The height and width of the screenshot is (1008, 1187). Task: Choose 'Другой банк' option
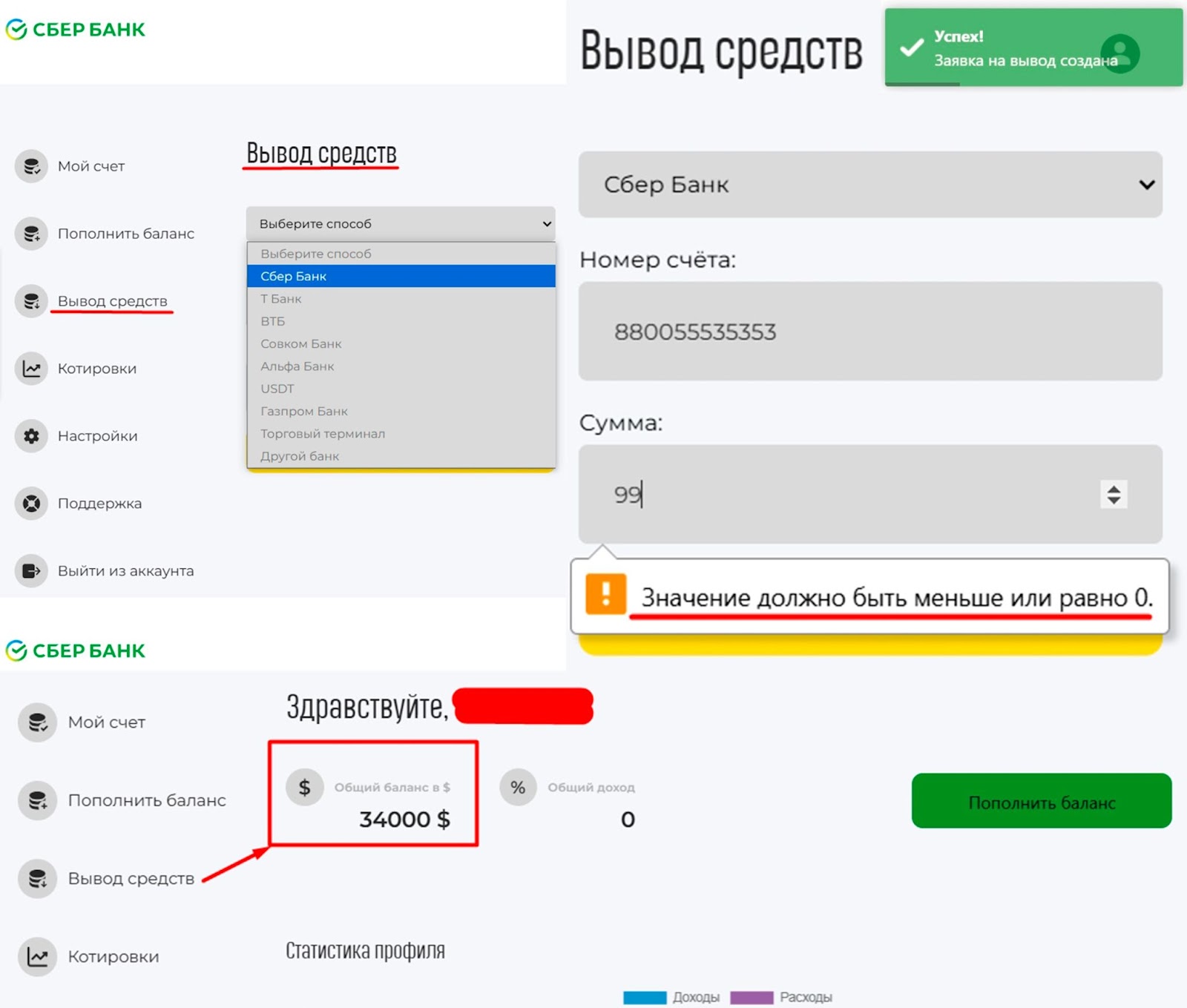click(x=401, y=456)
